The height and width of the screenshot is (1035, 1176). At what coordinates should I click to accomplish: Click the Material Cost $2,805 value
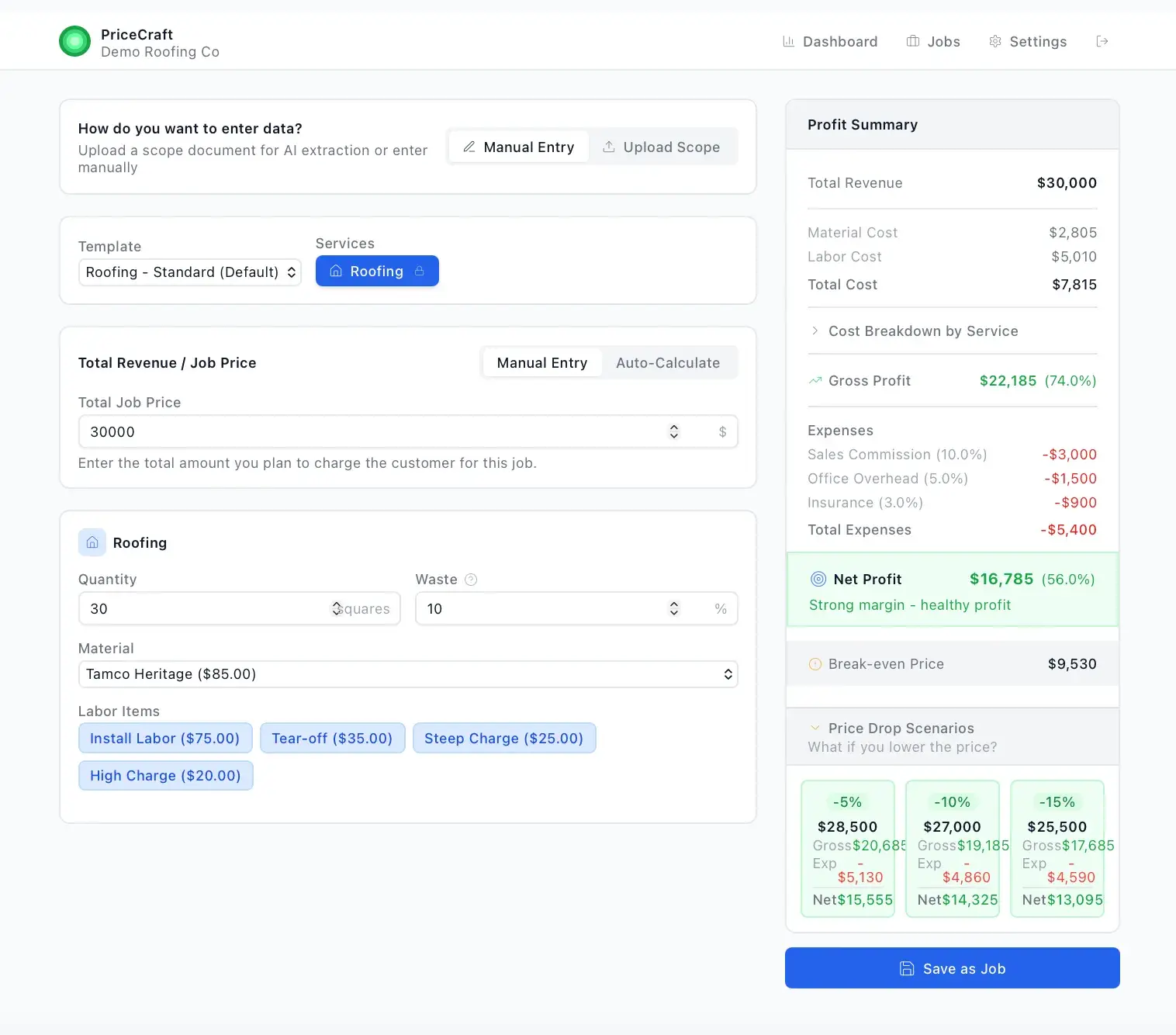coord(1073,233)
